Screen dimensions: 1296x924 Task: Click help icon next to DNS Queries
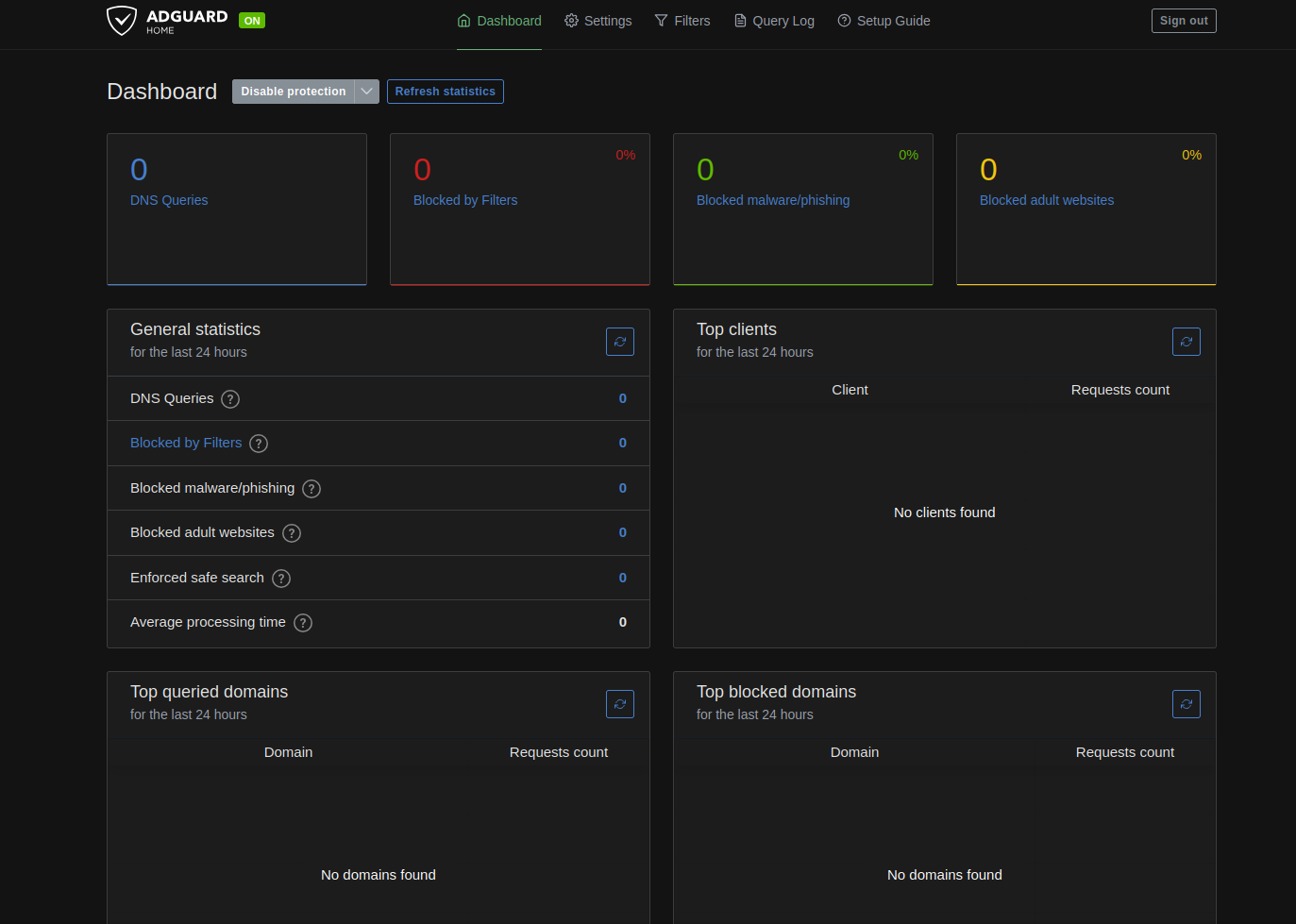[230, 399]
